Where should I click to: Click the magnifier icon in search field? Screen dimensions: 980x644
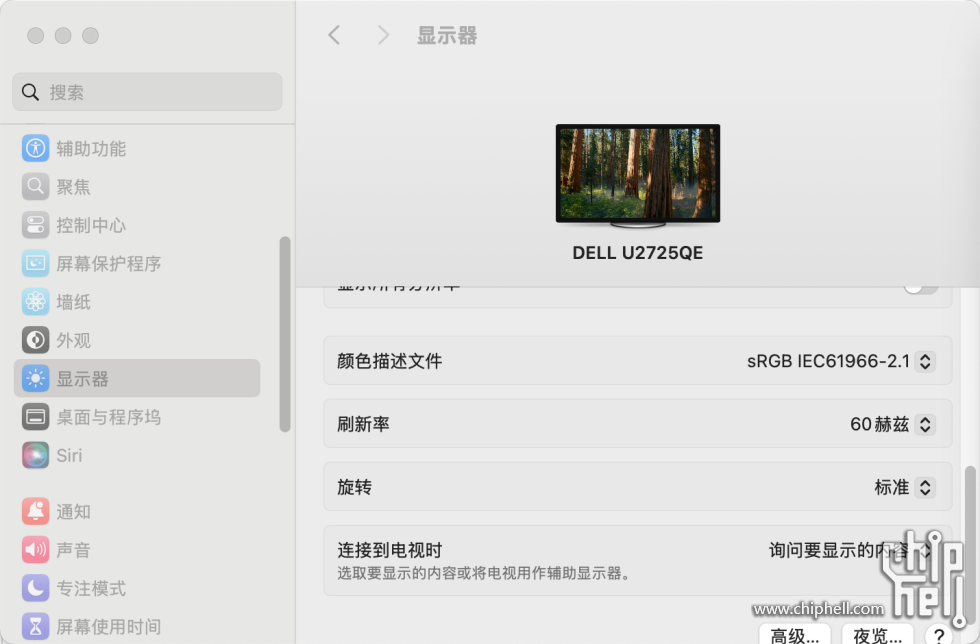[x=31, y=92]
